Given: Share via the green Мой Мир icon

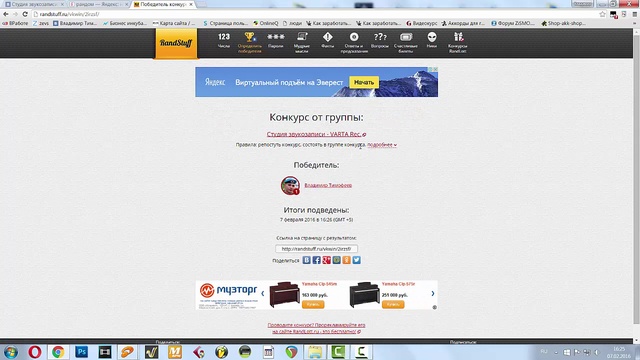Looking at the screenshot, I should click(x=336, y=260).
